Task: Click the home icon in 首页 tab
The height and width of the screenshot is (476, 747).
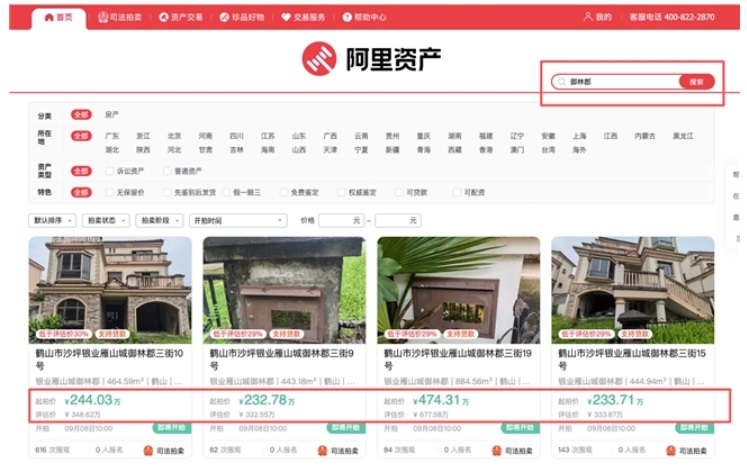Action: pyautogui.click(x=49, y=17)
